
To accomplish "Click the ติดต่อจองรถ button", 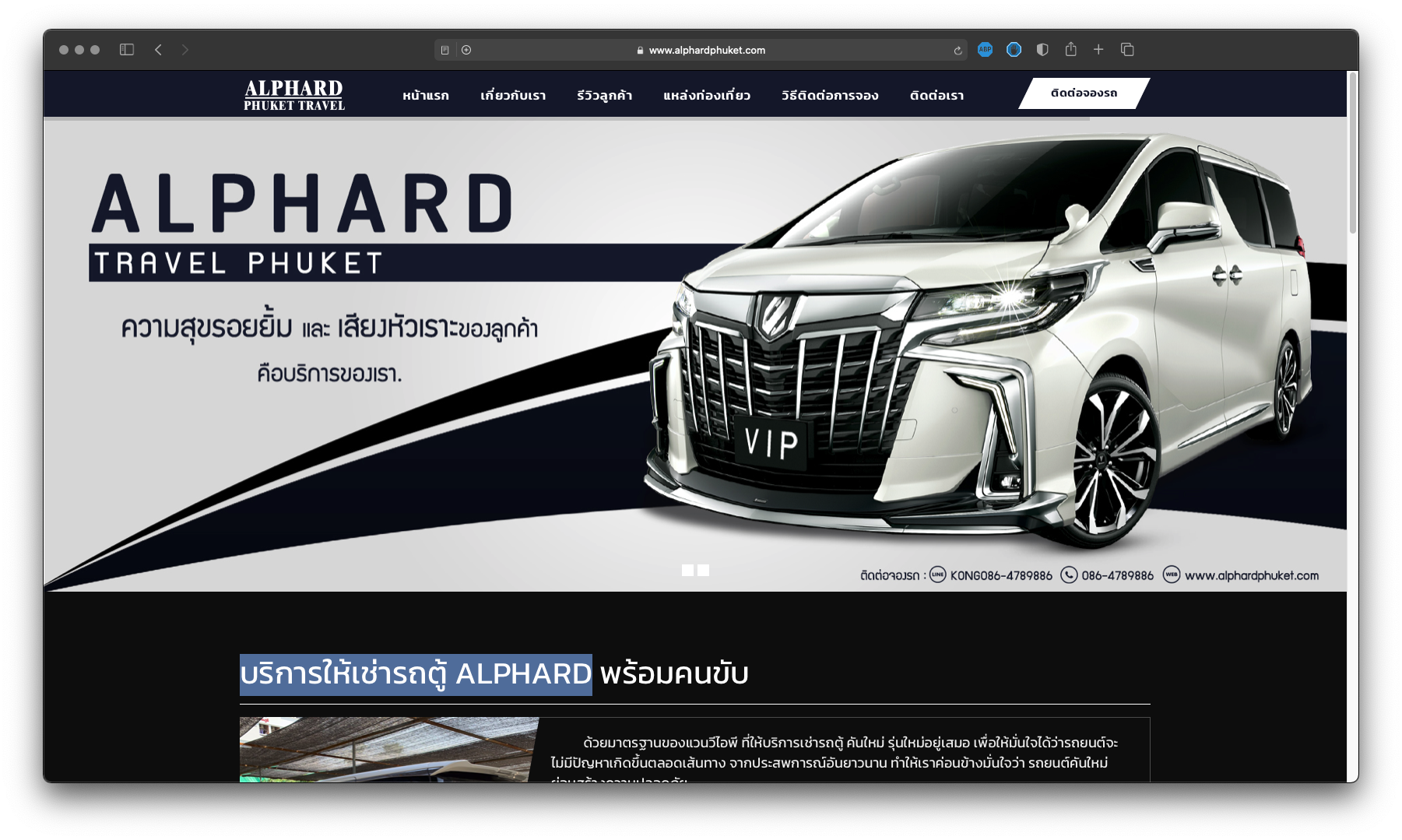I will point(1084,93).
